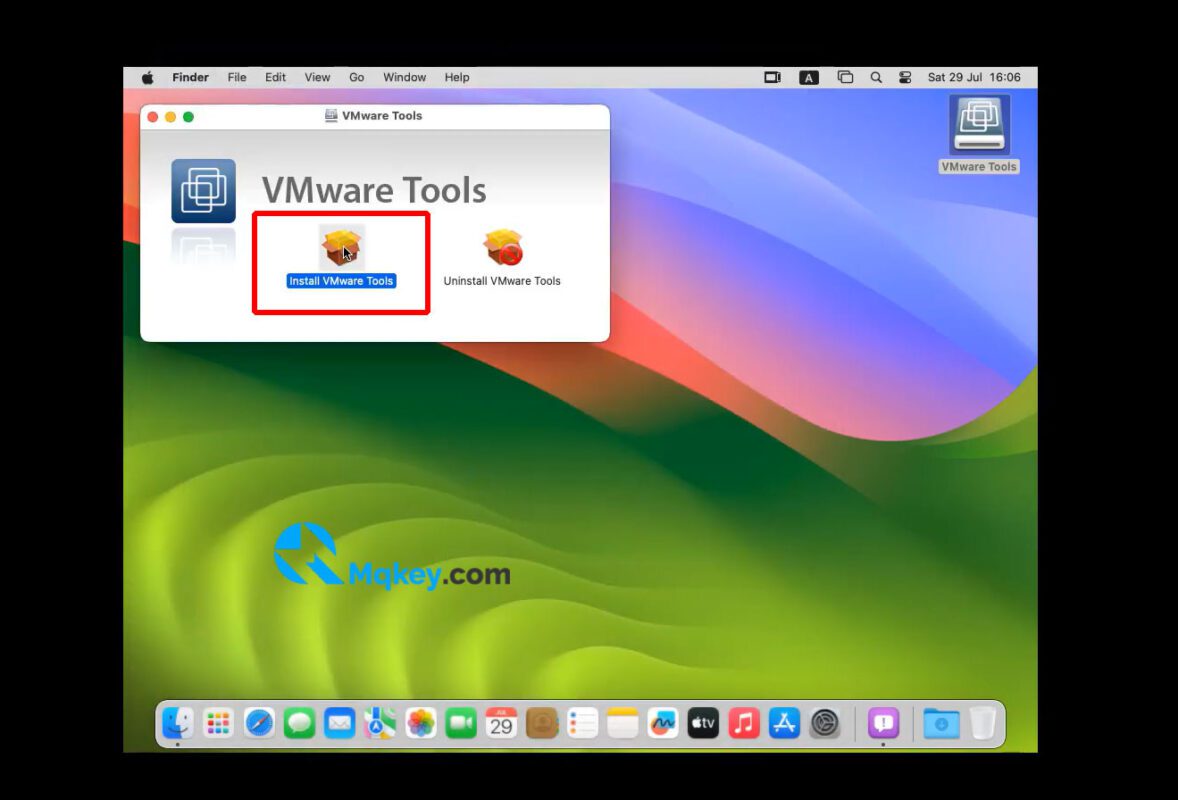
Task: Open the View menu
Action: (317, 77)
